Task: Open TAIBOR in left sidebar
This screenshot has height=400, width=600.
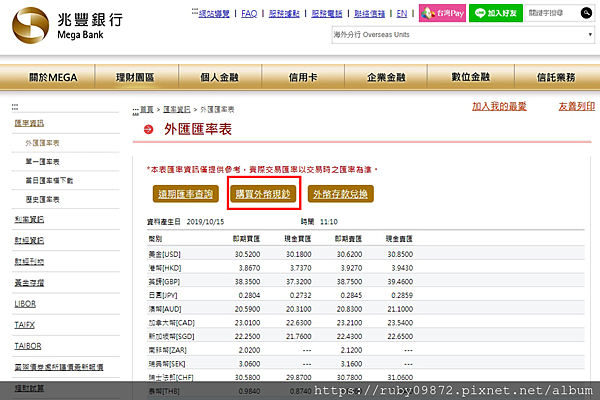Action: pyautogui.click(x=28, y=346)
